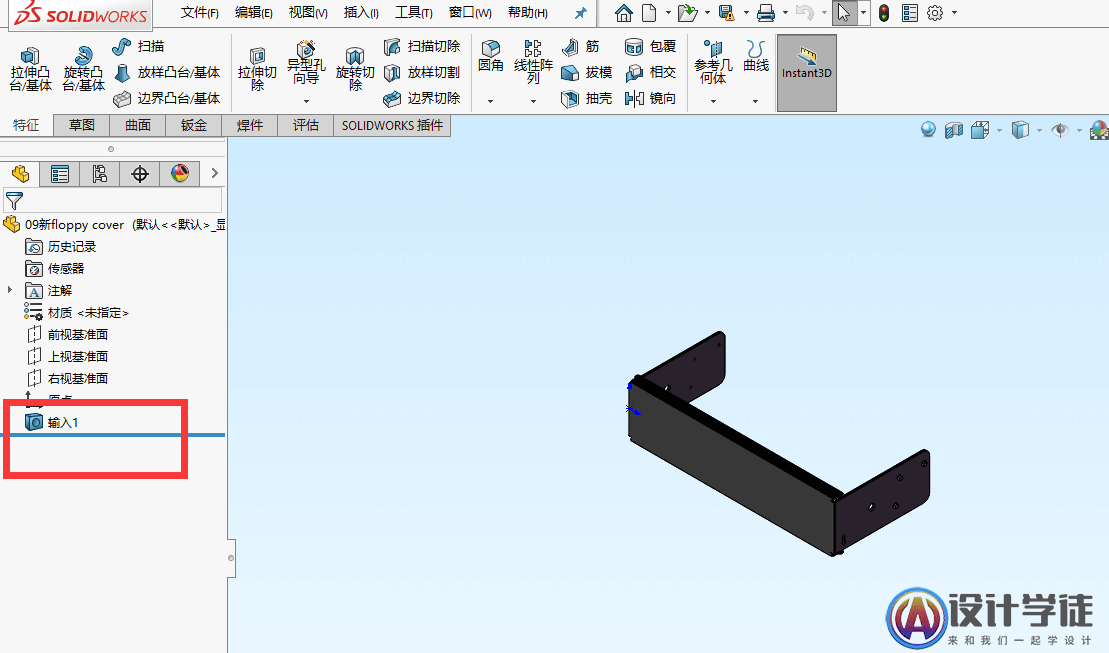Click the Boundary Boss/Base (边界凸台/基体) tool

point(167,98)
